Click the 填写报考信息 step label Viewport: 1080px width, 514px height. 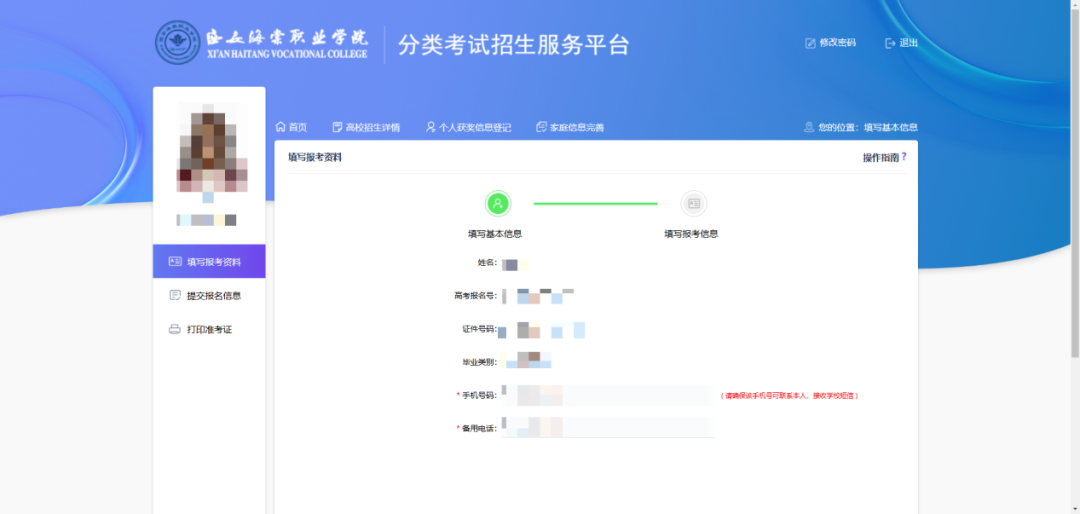click(692, 234)
